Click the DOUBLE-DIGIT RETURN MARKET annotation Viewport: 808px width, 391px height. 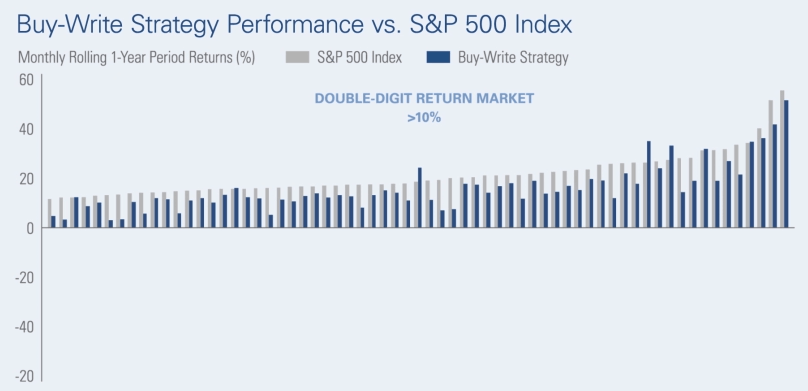[424, 98]
